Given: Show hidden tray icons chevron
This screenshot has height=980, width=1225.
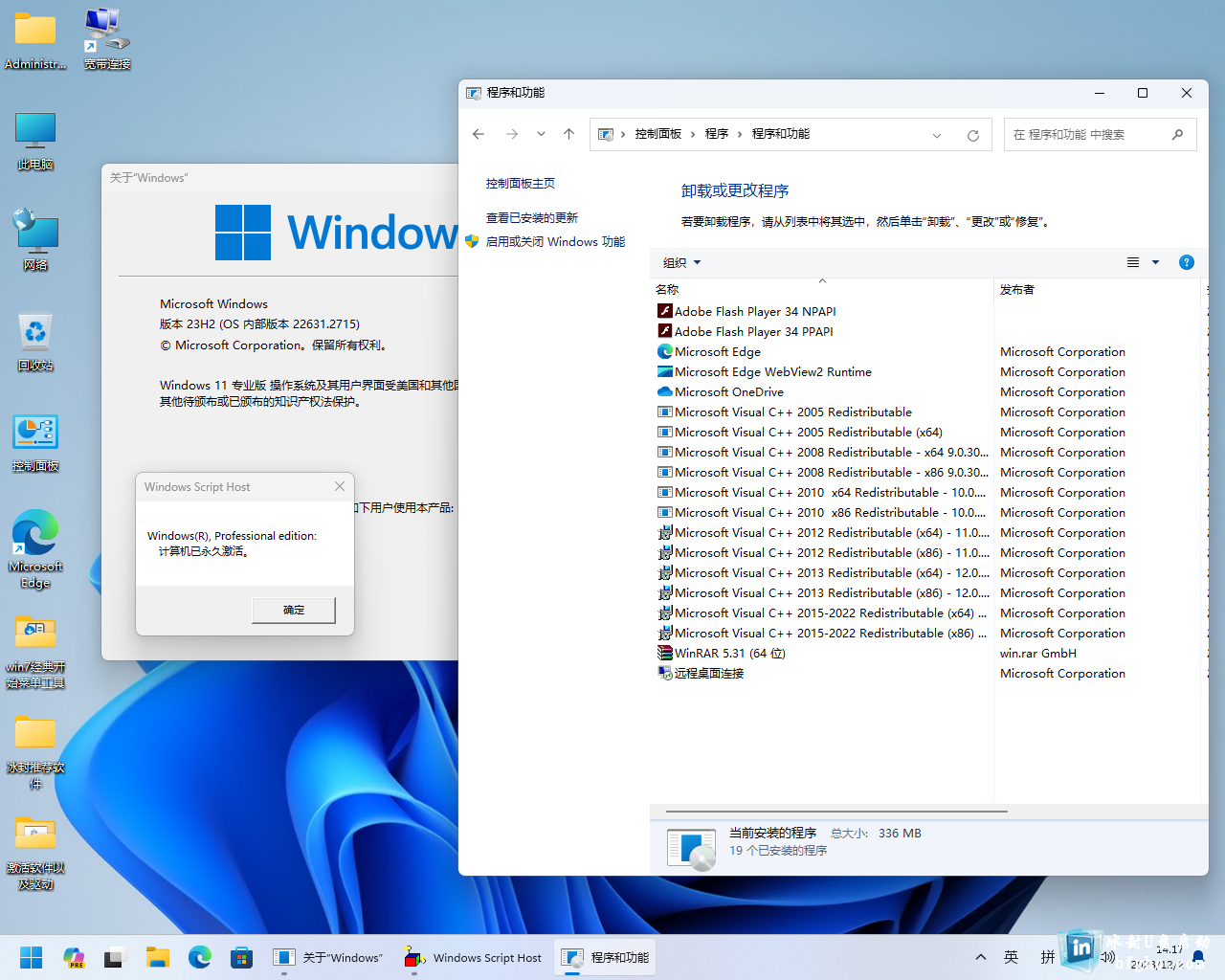Looking at the screenshot, I should click(980, 957).
